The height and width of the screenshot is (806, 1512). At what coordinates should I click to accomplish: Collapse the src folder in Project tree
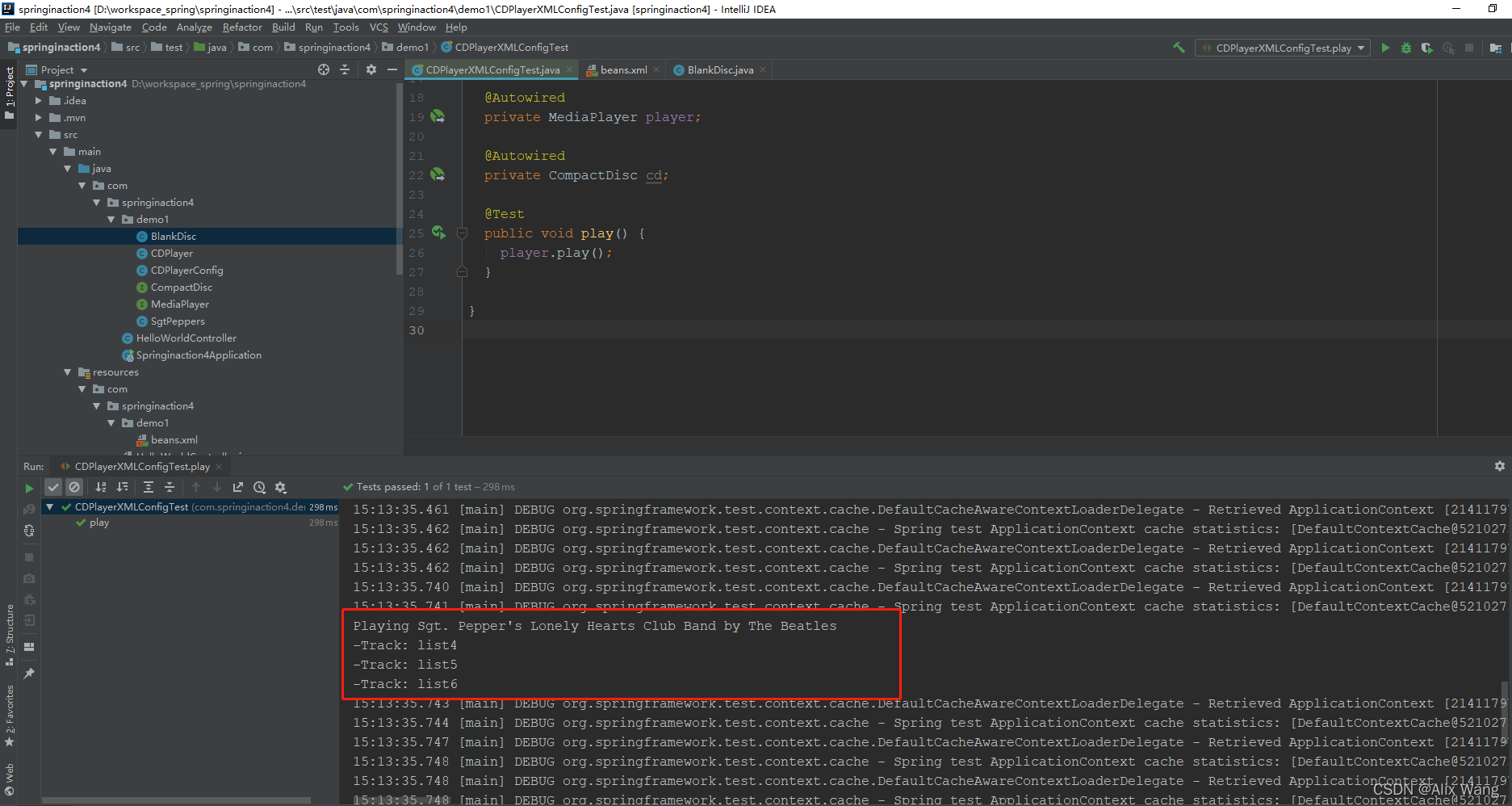coord(38,135)
